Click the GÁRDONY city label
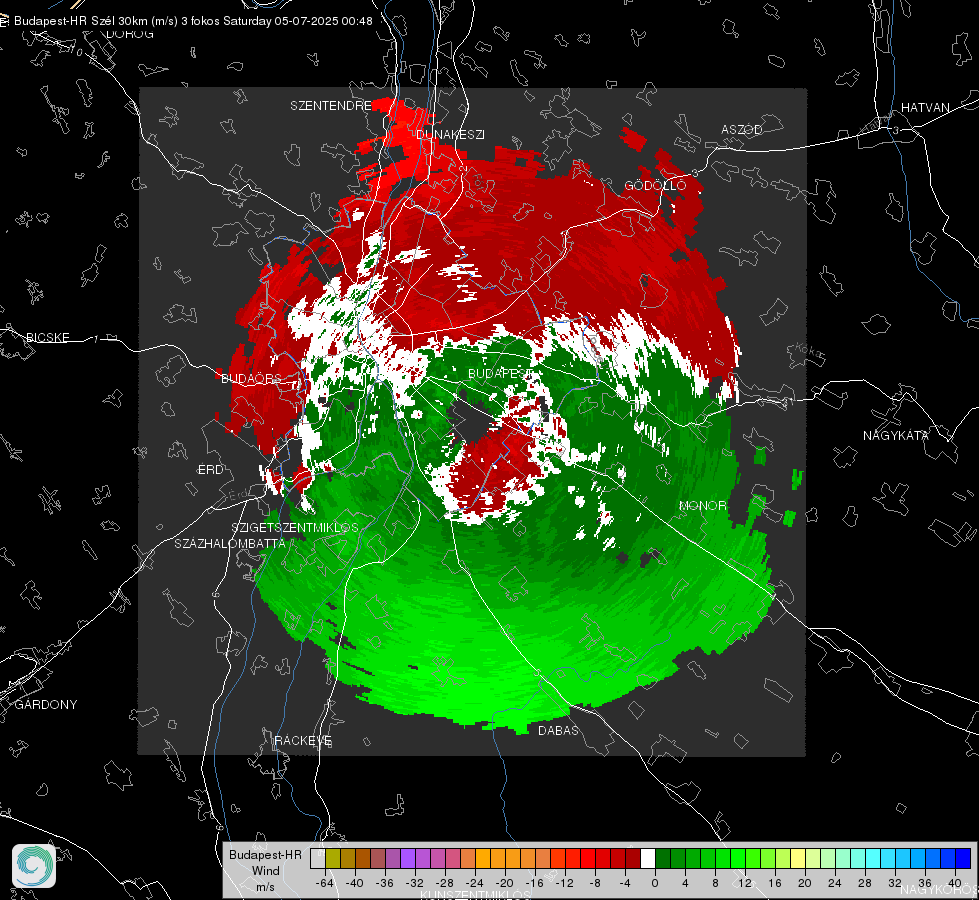Screen dimensions: 979x900 pyautogui.click(x=46, y=705)
